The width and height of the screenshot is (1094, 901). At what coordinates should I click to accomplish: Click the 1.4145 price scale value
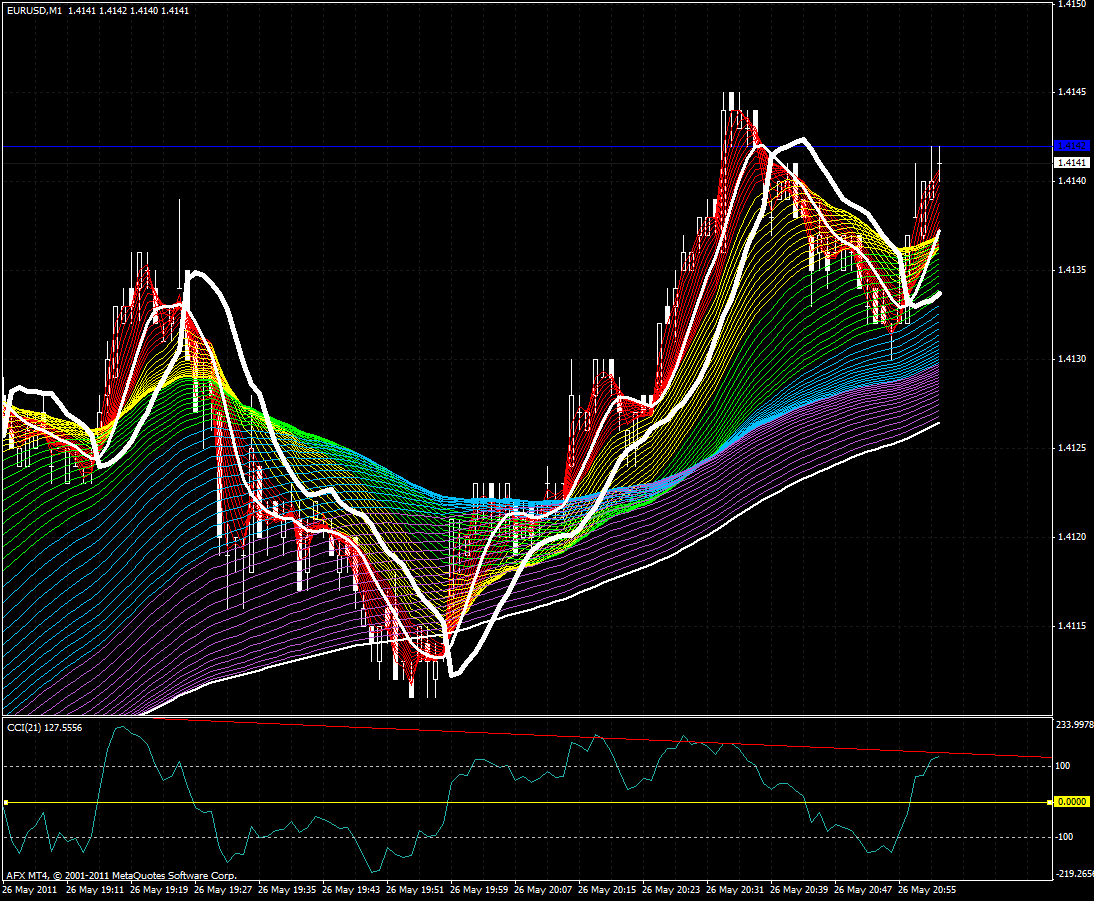[x=1072, y=92]
